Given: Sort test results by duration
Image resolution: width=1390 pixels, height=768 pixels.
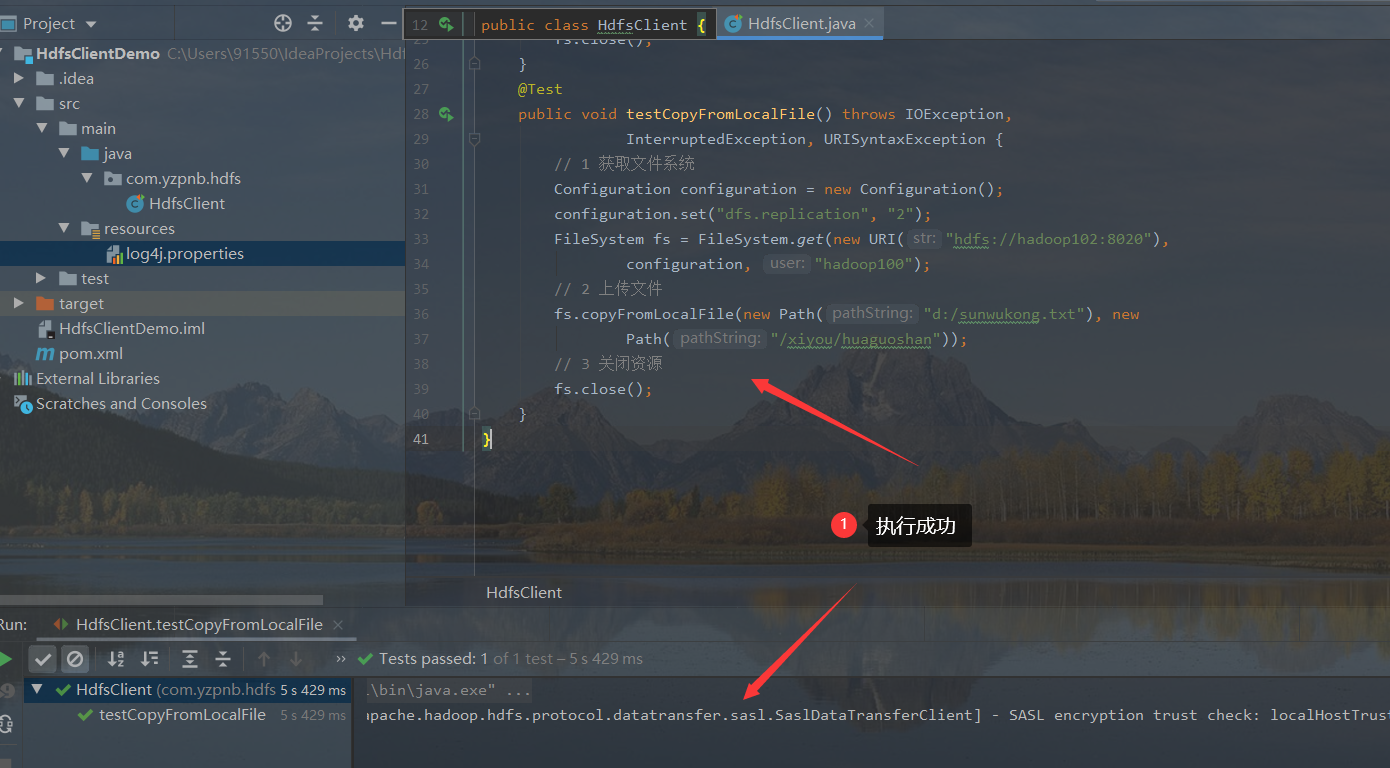Looking at the screenshot, I should (150, 659).
